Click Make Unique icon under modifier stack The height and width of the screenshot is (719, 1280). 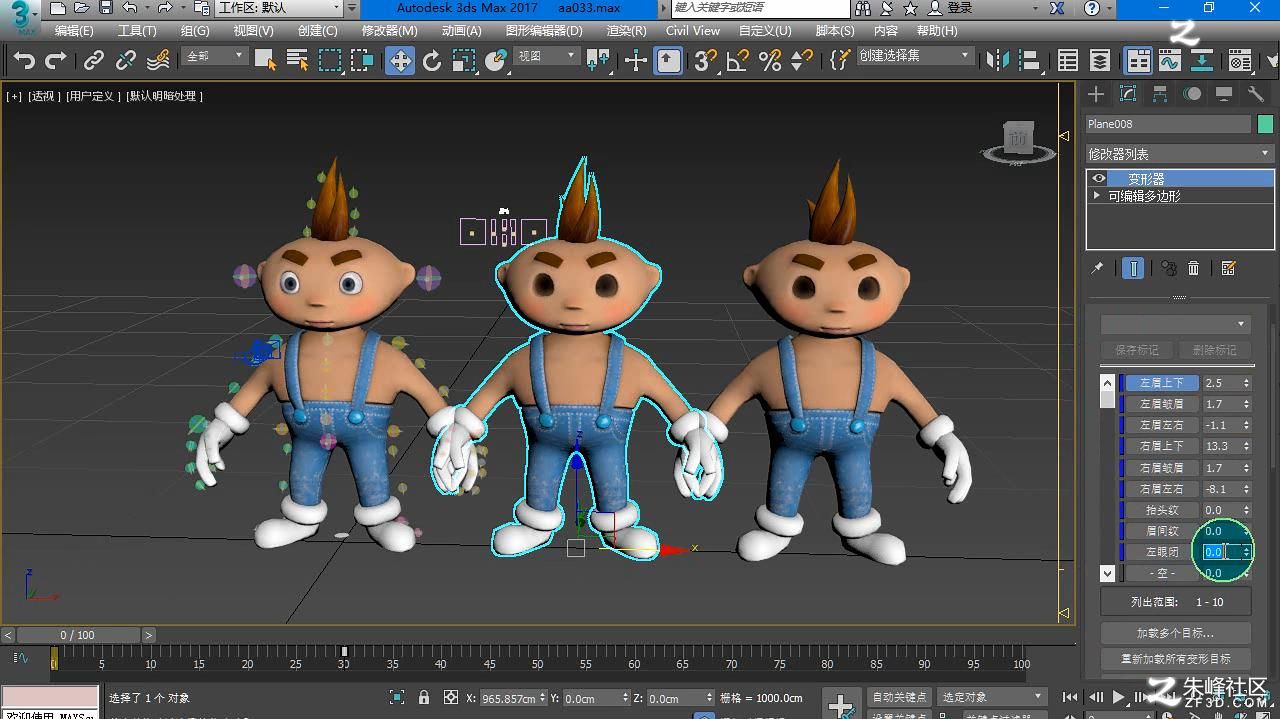(1168, 268)
